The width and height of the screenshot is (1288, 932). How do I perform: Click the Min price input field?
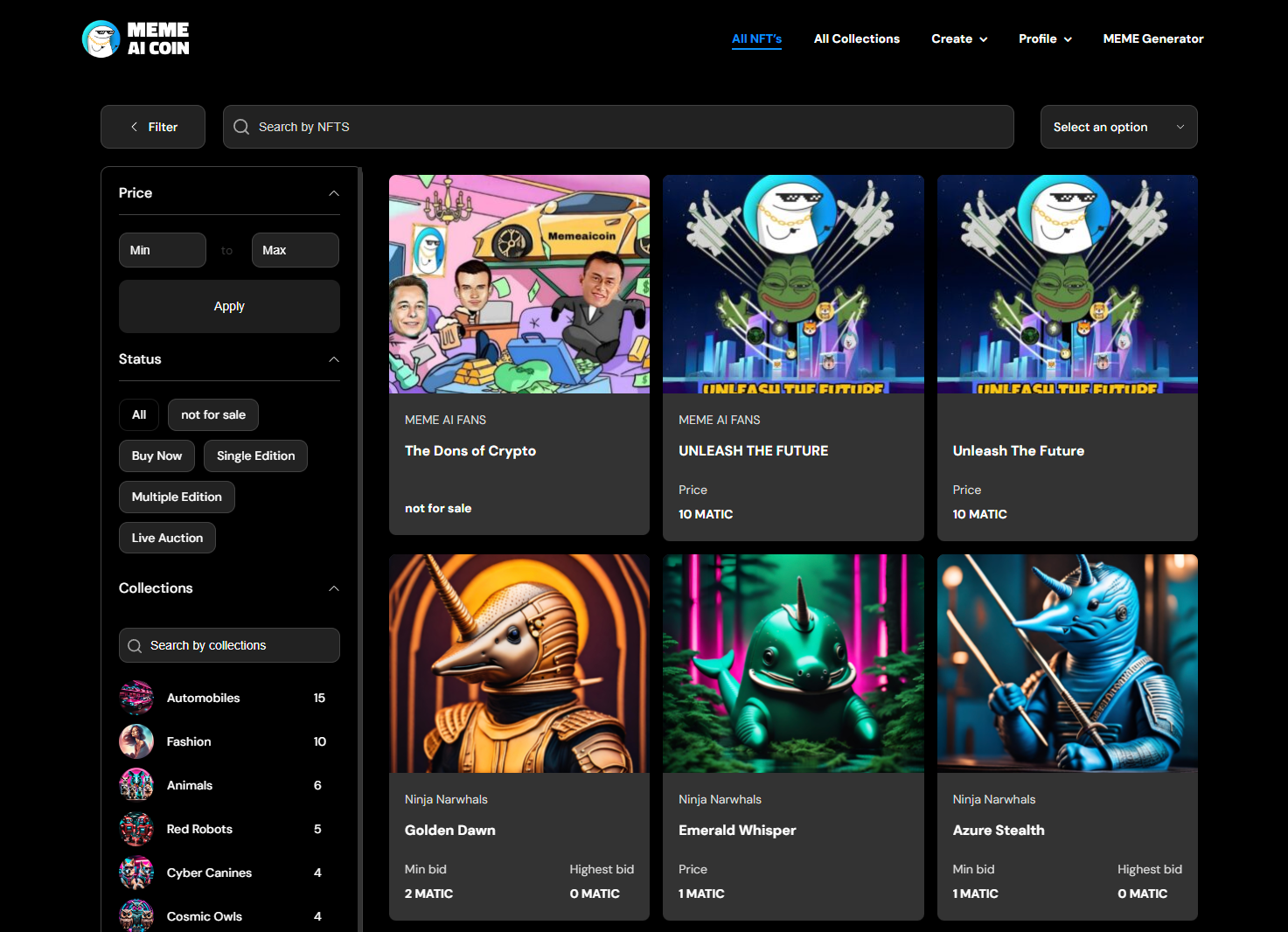click(x=163, y=250)
